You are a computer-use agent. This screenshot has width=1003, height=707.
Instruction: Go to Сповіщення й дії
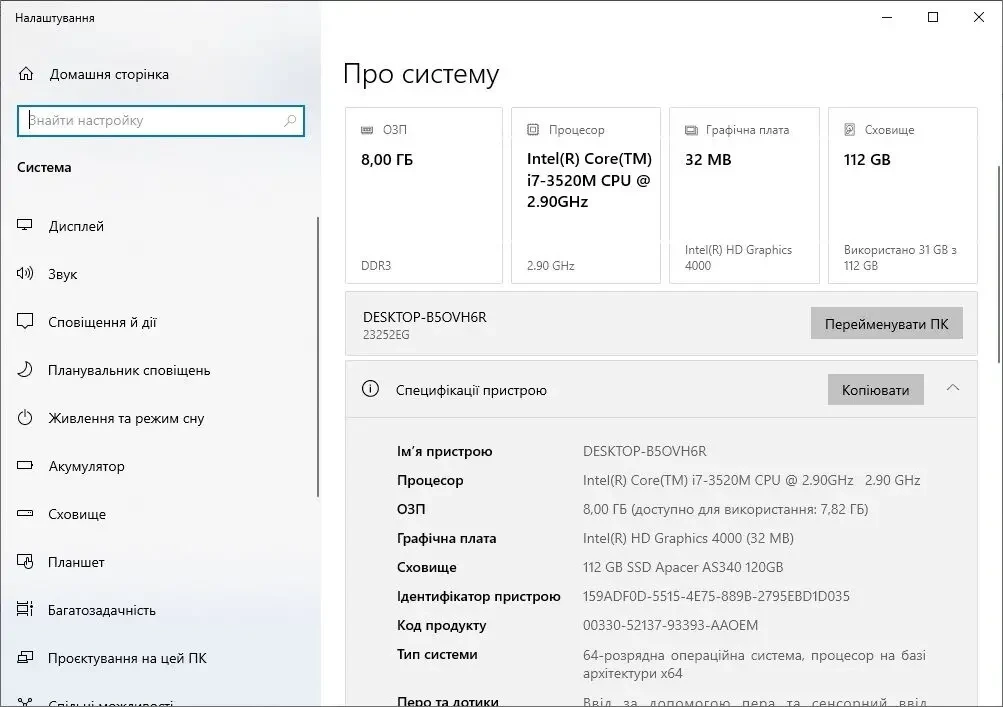[x=102, y=322]
